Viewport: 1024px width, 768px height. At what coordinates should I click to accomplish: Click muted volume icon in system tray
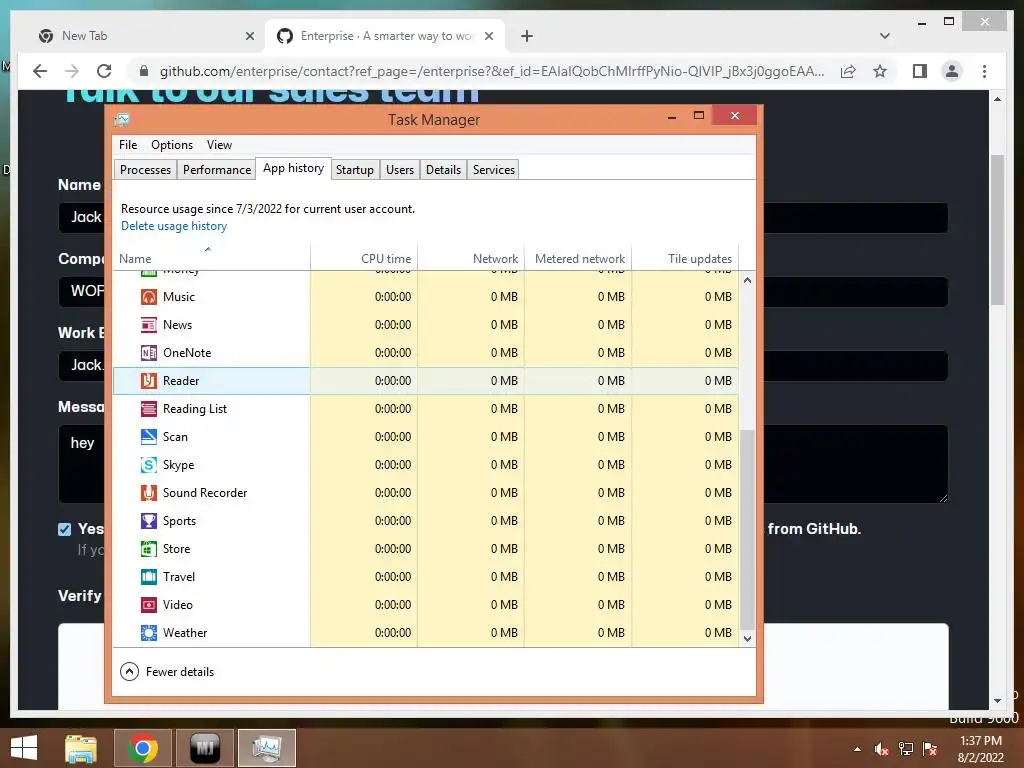coord(882,749)
